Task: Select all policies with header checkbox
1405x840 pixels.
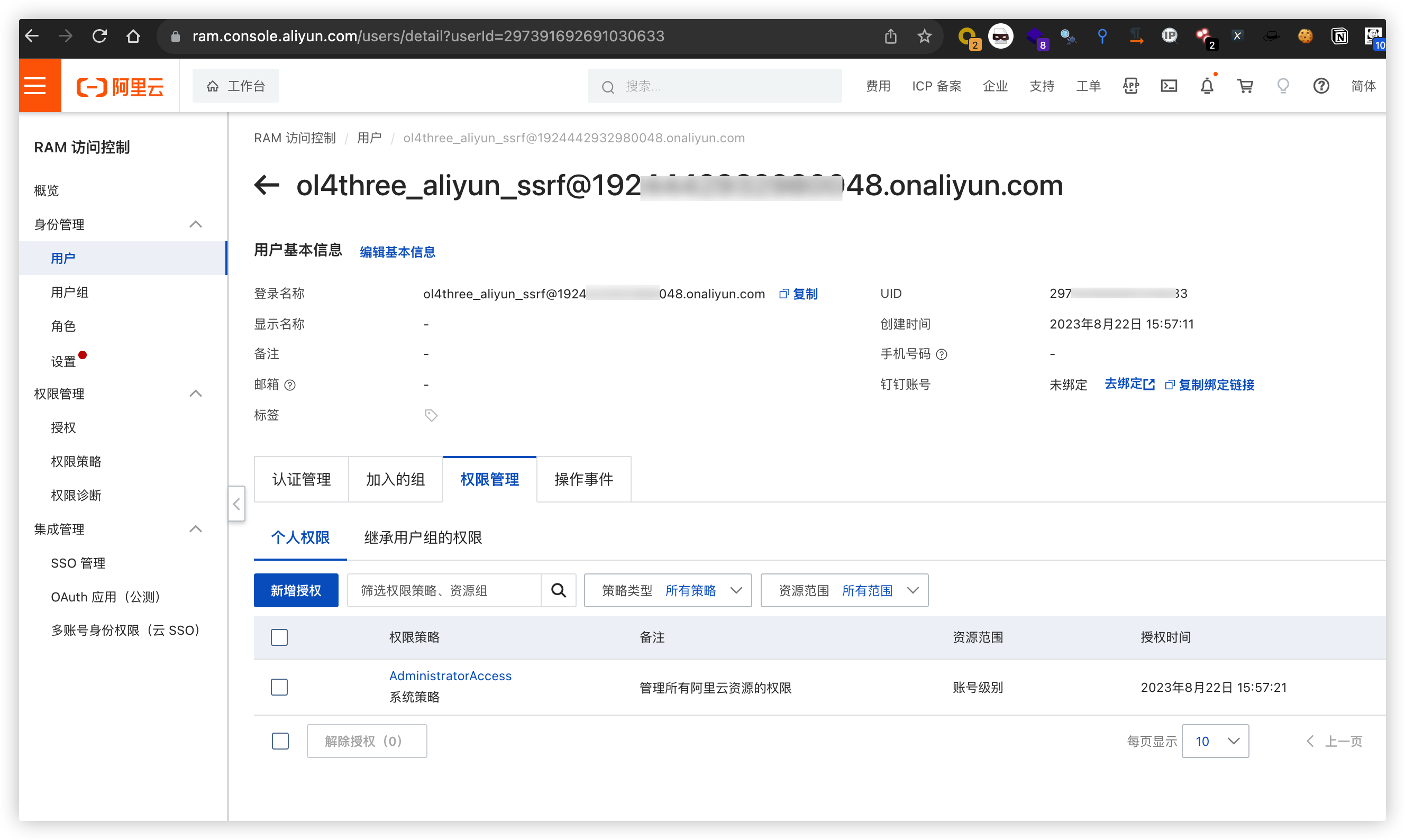Action: pos(279,637)
